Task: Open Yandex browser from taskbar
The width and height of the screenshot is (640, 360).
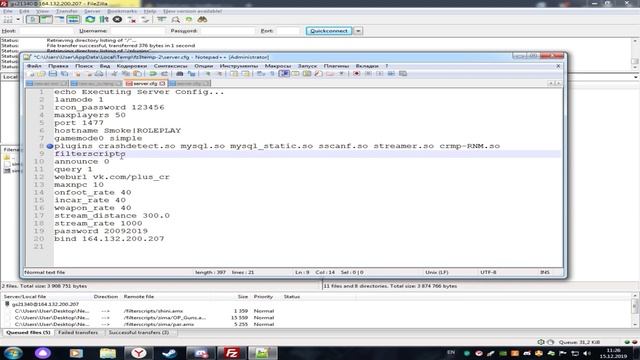Action: [138, 353]
